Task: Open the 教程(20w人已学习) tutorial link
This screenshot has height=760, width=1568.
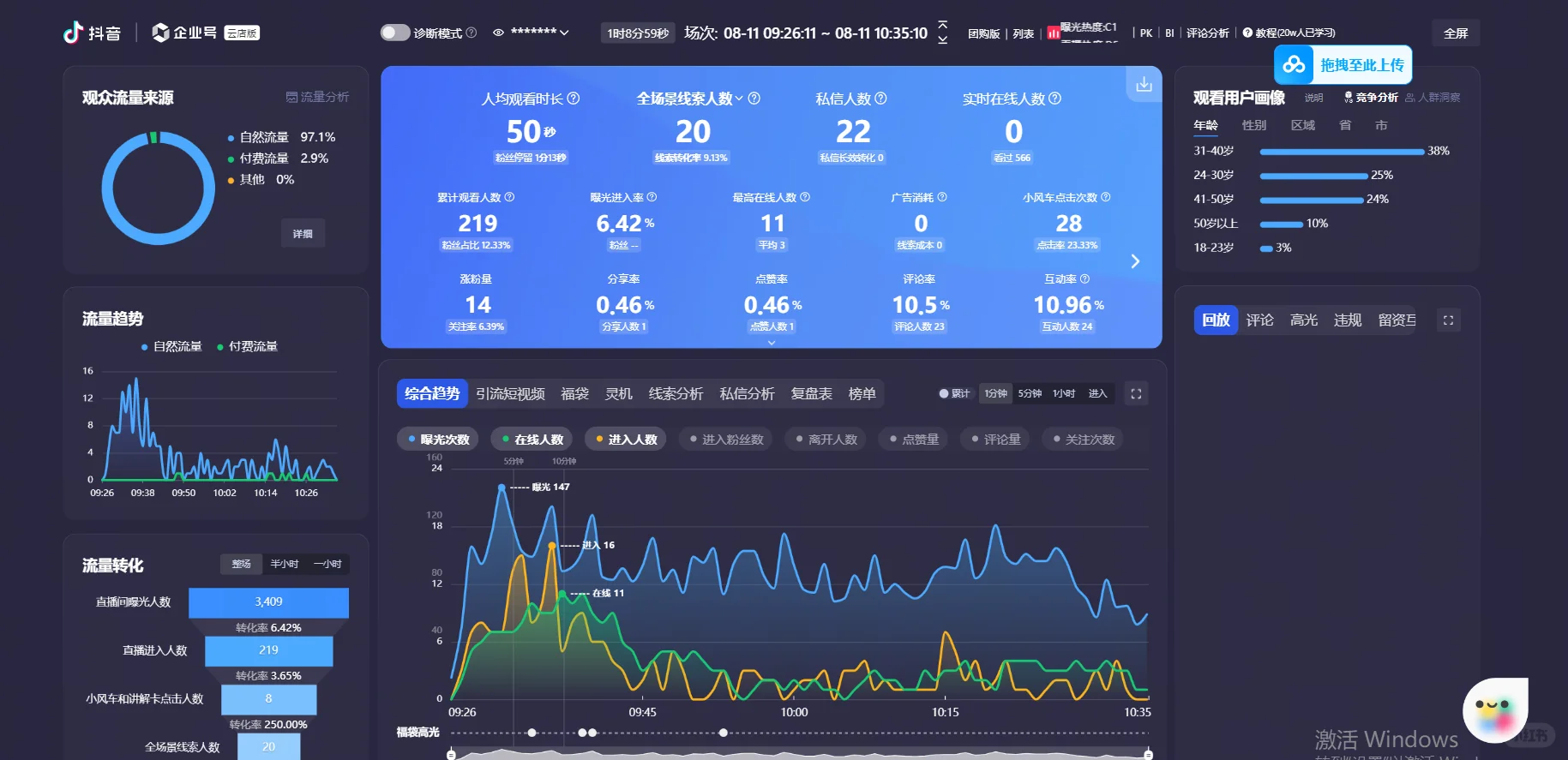Action: point(1289,33)
